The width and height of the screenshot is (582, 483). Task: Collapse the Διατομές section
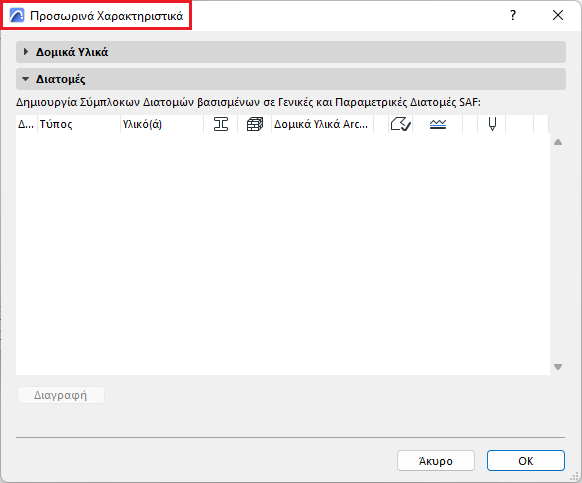click(26, 79)
